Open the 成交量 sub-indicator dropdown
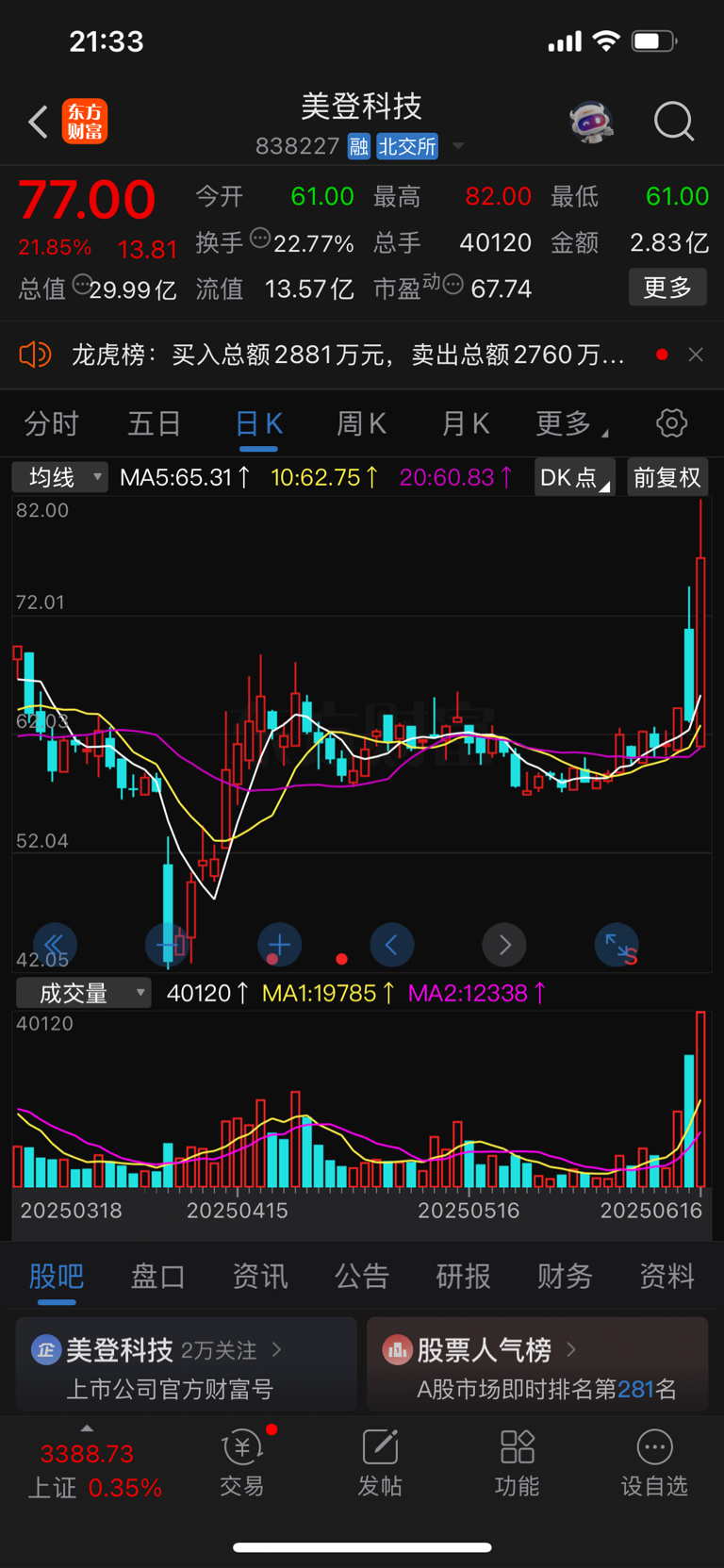The image size is (724, 1568). click(x=83, y=993)
